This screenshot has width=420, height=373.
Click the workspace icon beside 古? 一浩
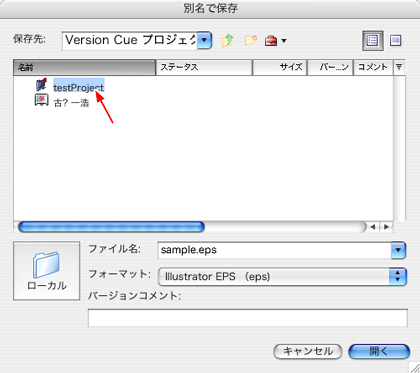[42, 100]
